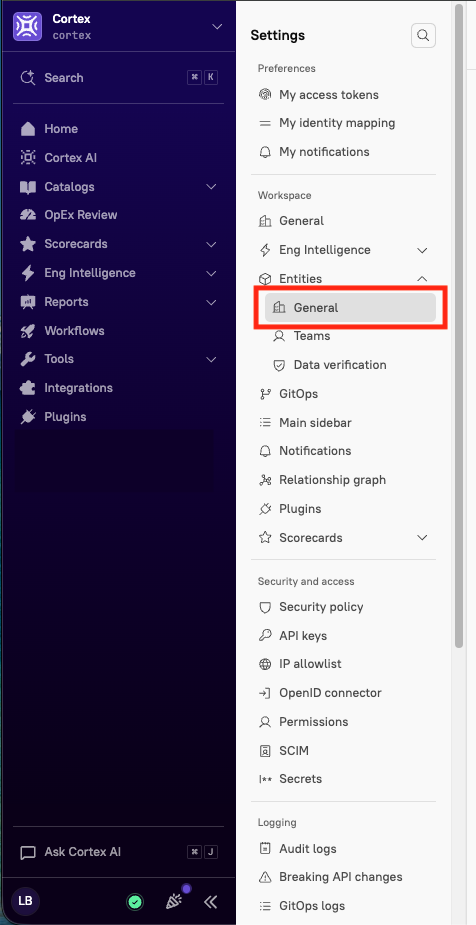
Task: Open the party popper announcements icon
Action: point(174,901)
